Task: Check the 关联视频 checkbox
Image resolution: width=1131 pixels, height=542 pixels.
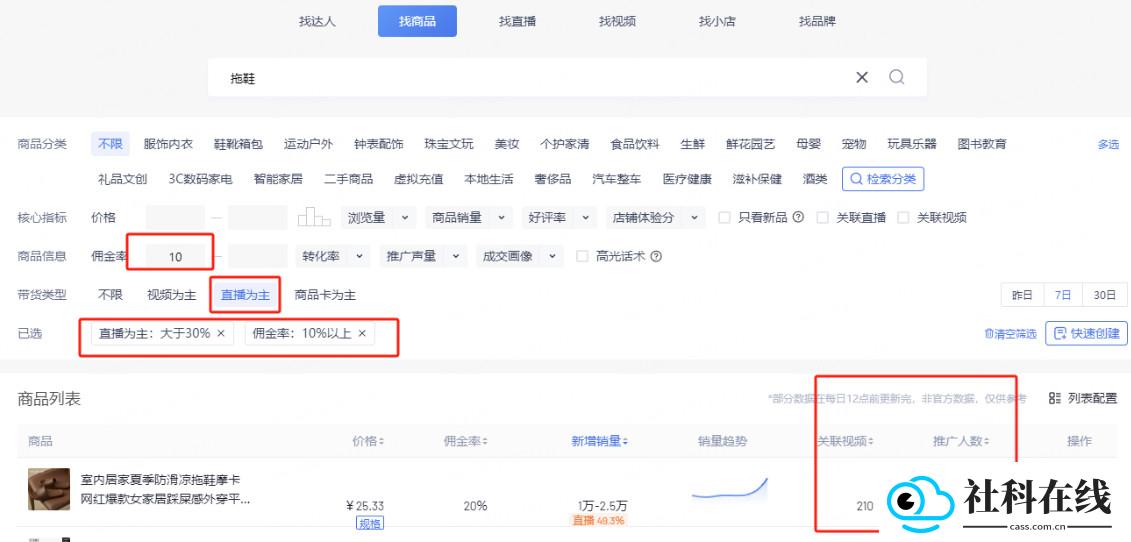Action: (x=902, y=217)
